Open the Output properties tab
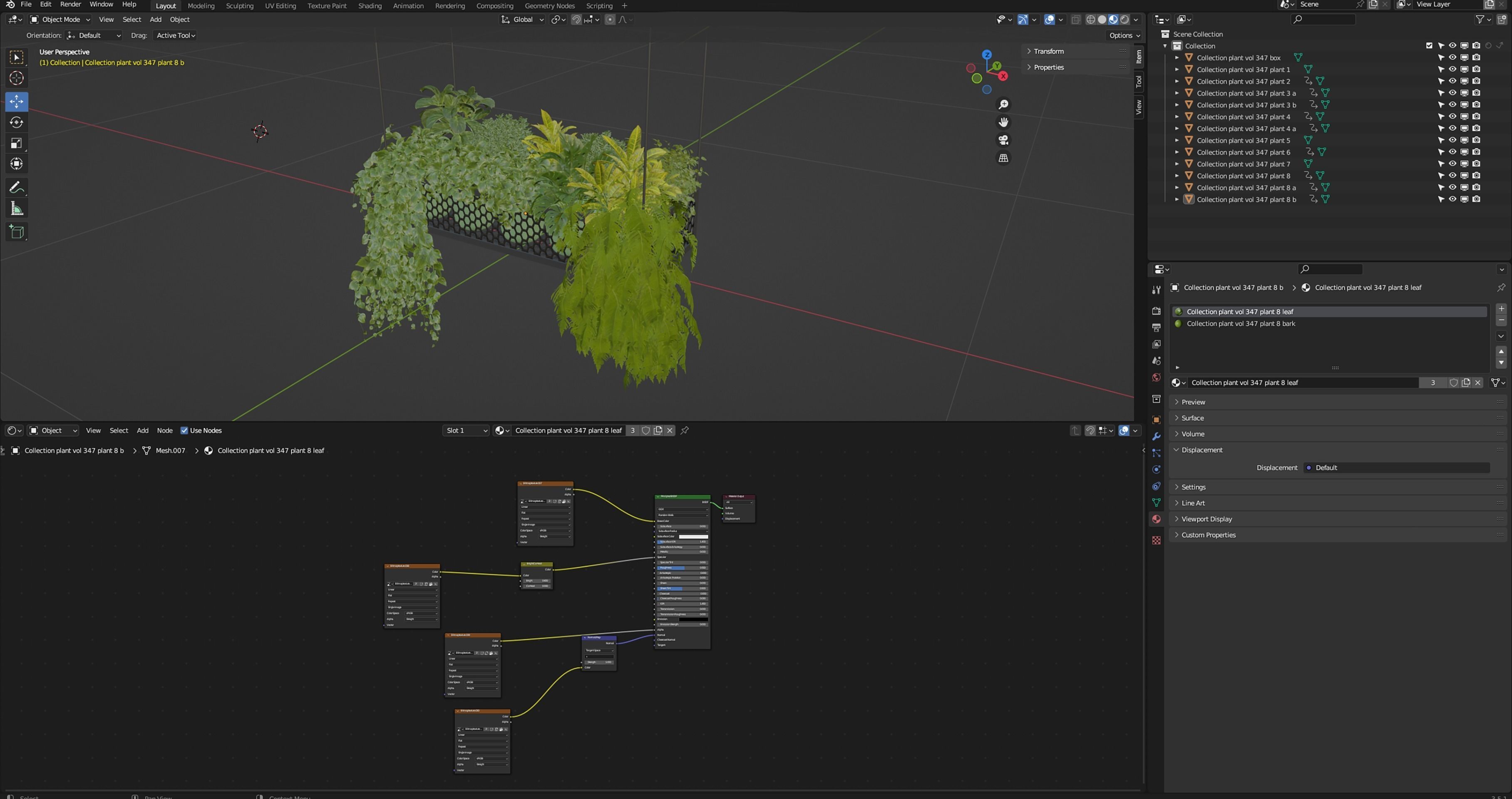Viewport: 1512px width, 799px height. tap(1156, 328)
